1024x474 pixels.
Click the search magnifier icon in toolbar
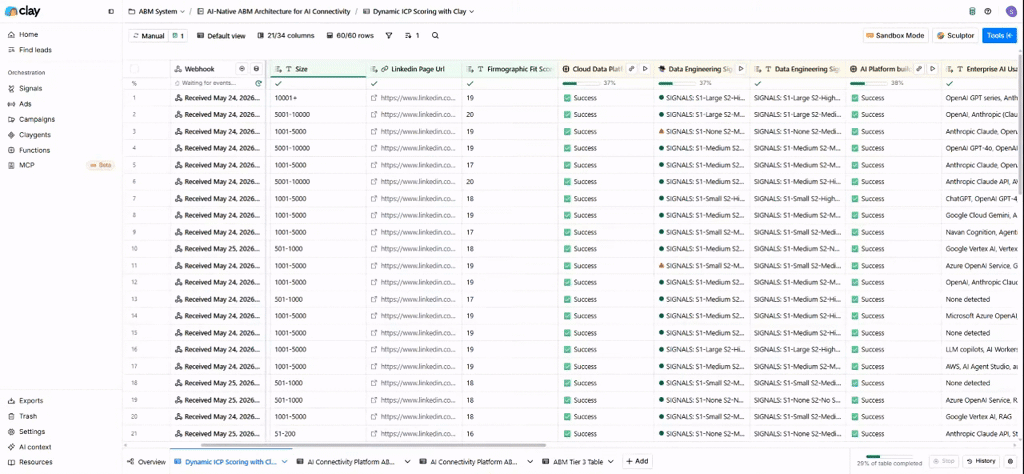coord(435,36)
